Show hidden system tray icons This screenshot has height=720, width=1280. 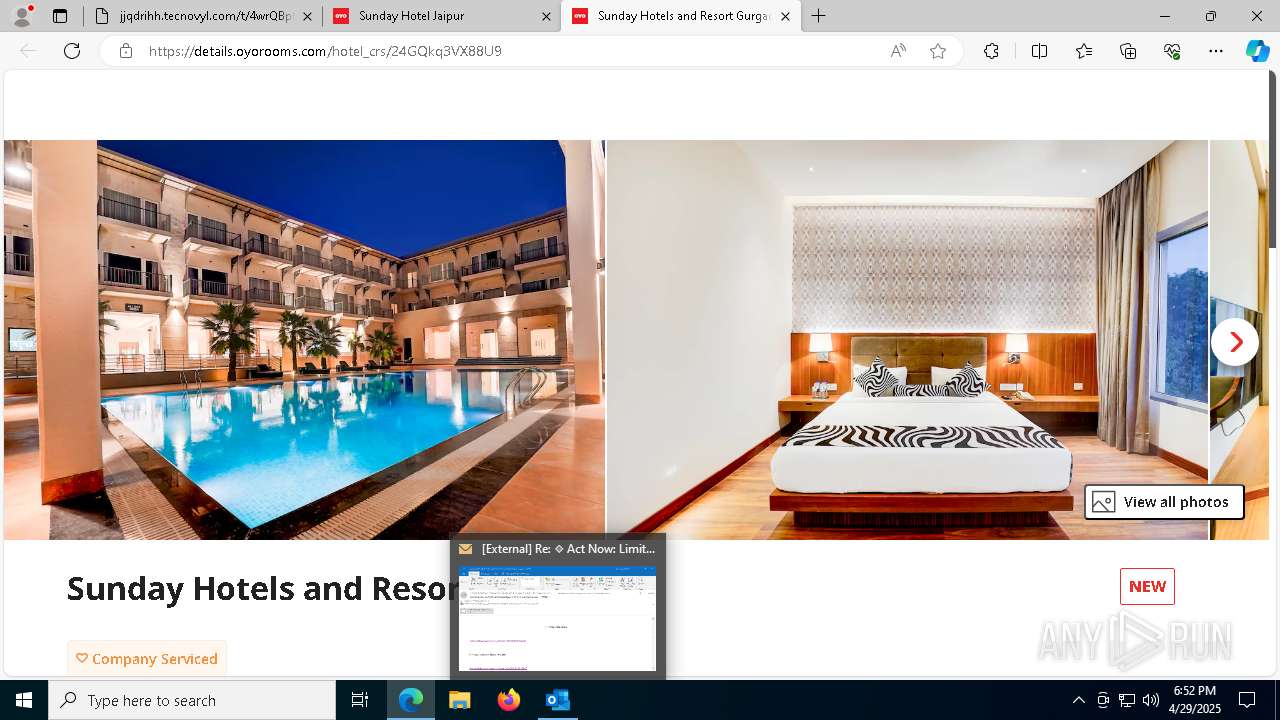pos(1079,700)
